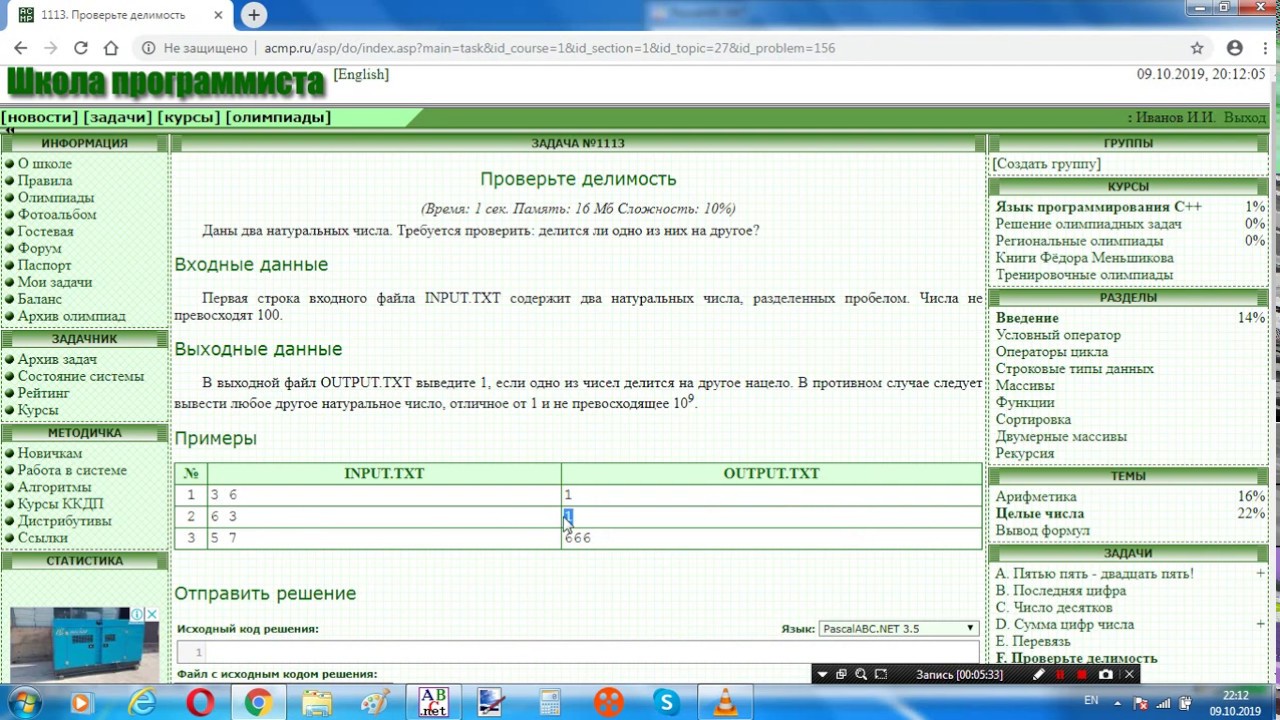This screenshot has width=1280, height=720.
Task: Click the pencil draw tool on recording bar
Action: (x=1038, y=675)
